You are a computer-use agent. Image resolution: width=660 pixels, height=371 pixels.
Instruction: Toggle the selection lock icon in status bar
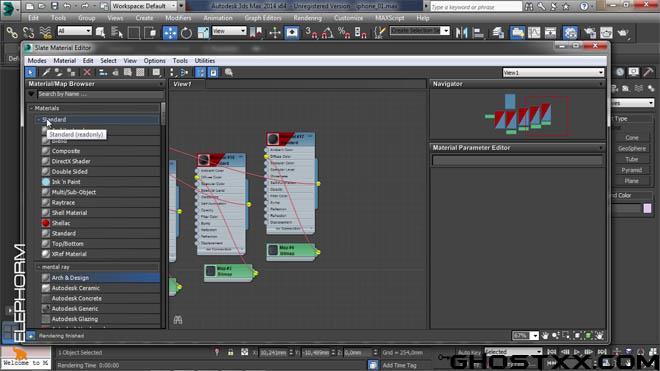pos(230,352)
